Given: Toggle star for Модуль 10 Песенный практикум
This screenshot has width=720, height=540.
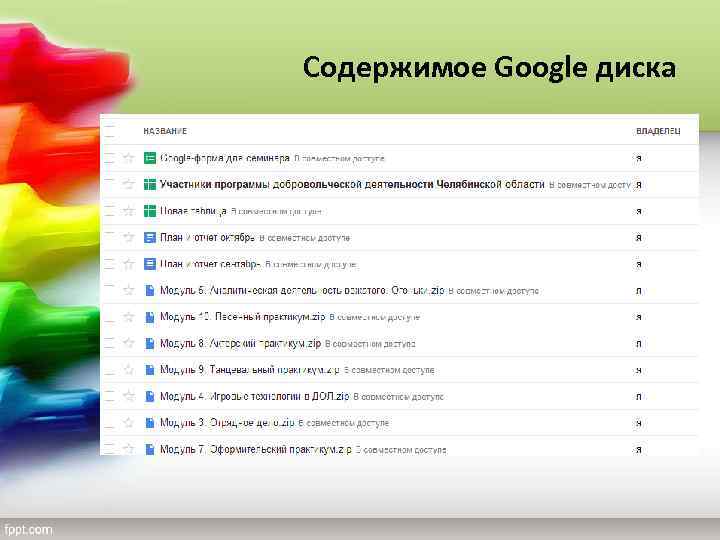Looking at the screenshot, I should [x=129, y=317].
